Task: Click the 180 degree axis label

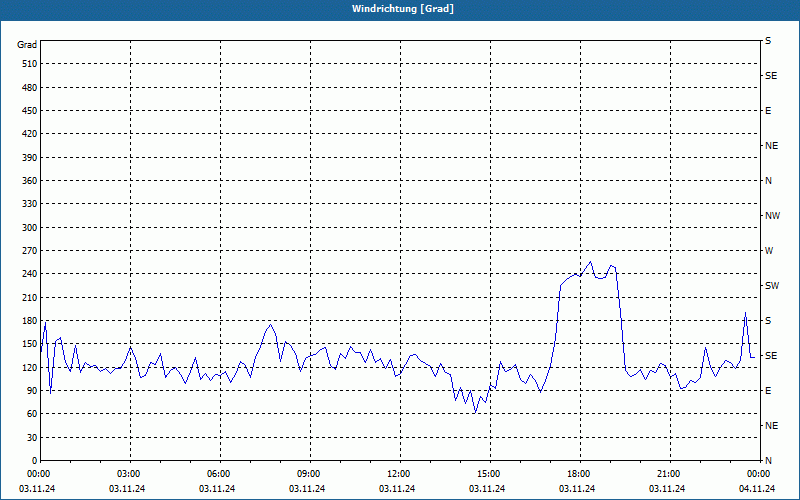Action: tap(30, 321)
